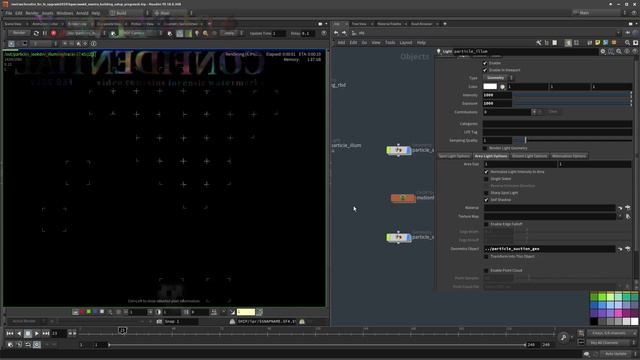
Task: Click the light bulb icon in render toolbar
Action: [197, 33]
